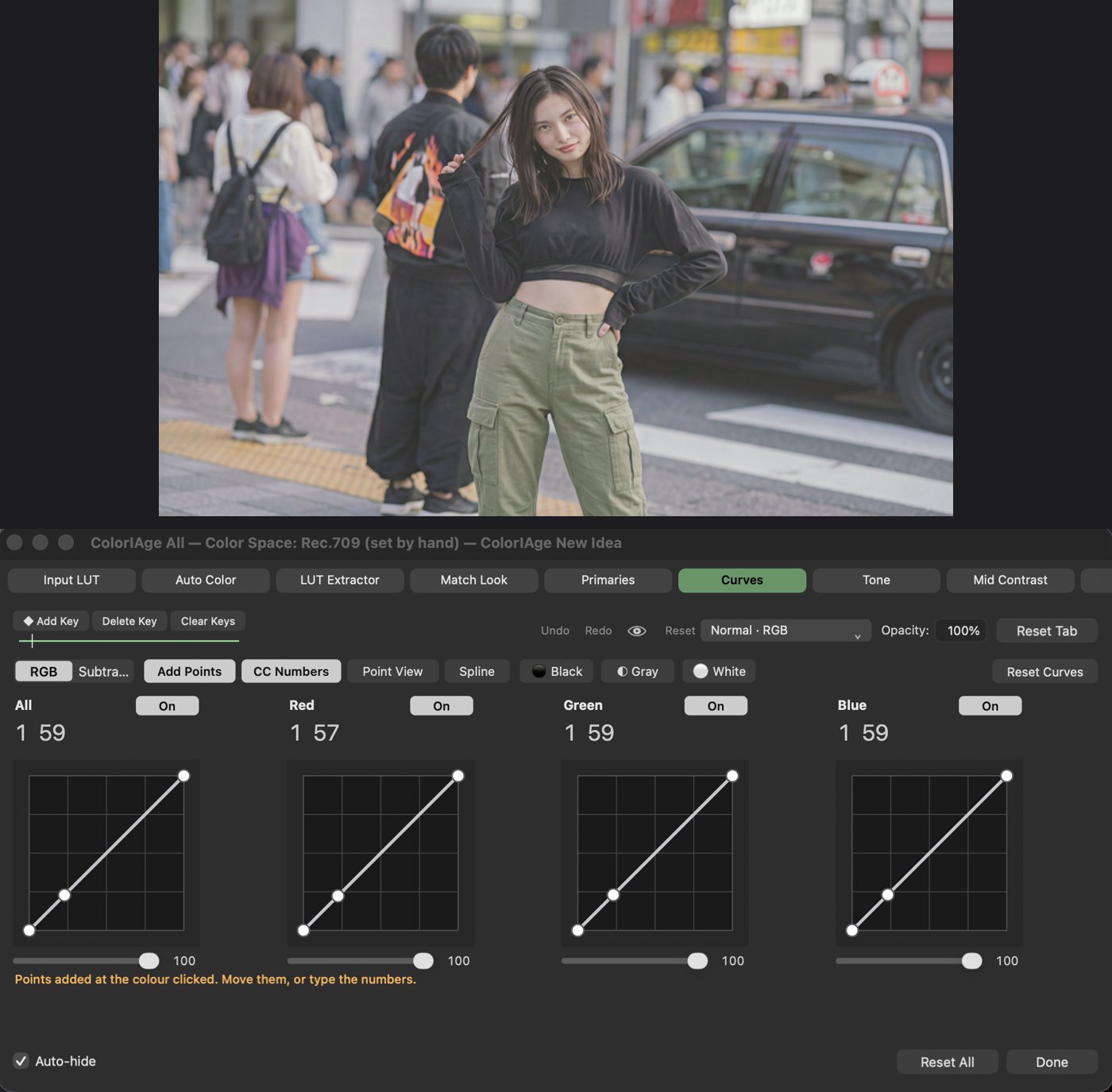Click the Reset Curves button
The width and height of the screenshot is (1112, 1092).
coord(1044,672)
